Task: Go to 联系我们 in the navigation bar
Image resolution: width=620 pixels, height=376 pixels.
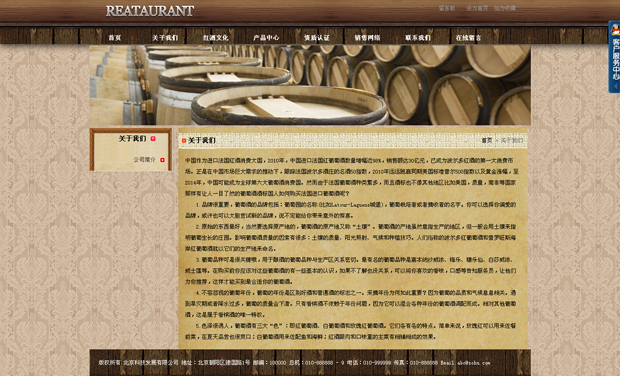Action: pyautogui.click(x=418, y=38)
